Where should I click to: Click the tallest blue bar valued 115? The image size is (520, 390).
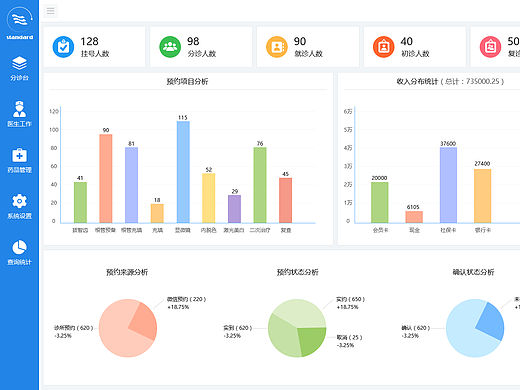(x=183, y=172)
